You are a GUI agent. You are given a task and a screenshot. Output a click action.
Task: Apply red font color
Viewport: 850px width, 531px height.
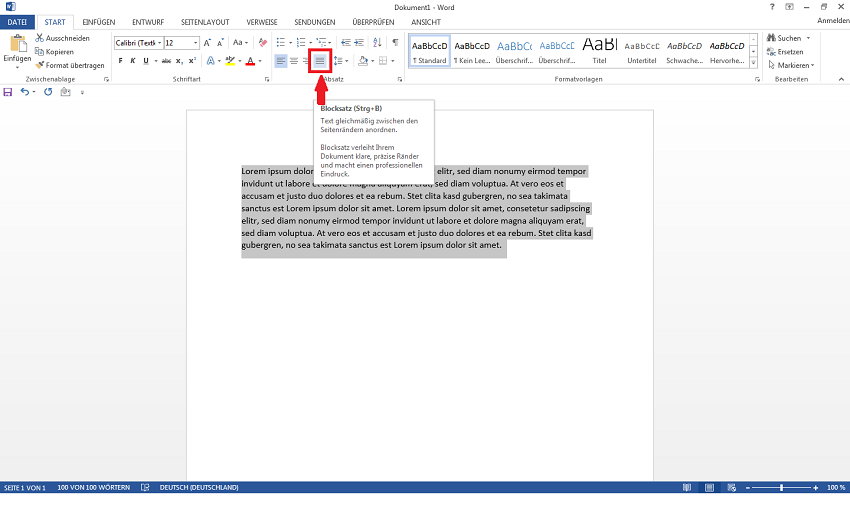(x=250, y=61)
